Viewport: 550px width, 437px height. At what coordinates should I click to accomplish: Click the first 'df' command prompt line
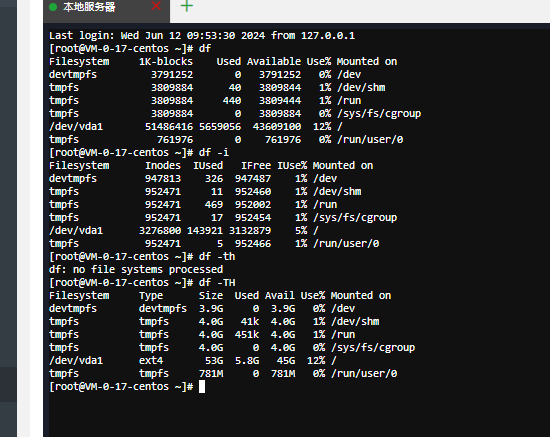point(130,48)
